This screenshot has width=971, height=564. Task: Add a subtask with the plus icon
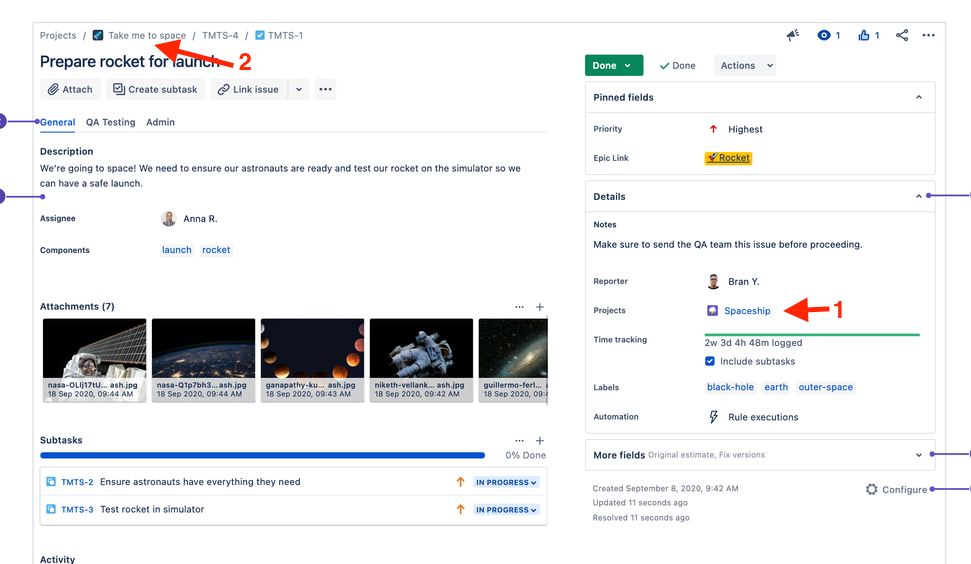click(540, 441)
